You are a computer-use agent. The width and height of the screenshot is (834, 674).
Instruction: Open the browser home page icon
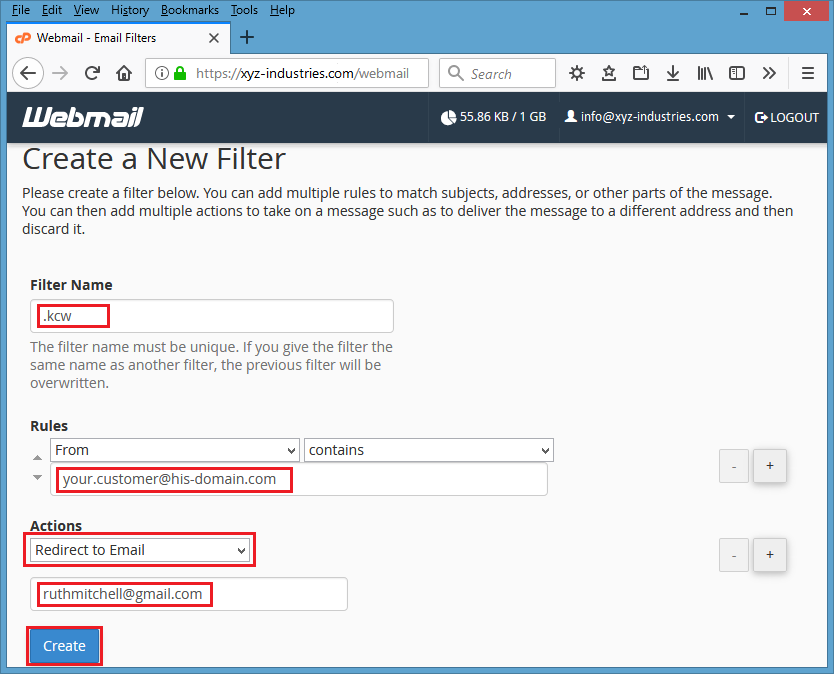click(124, 73)
